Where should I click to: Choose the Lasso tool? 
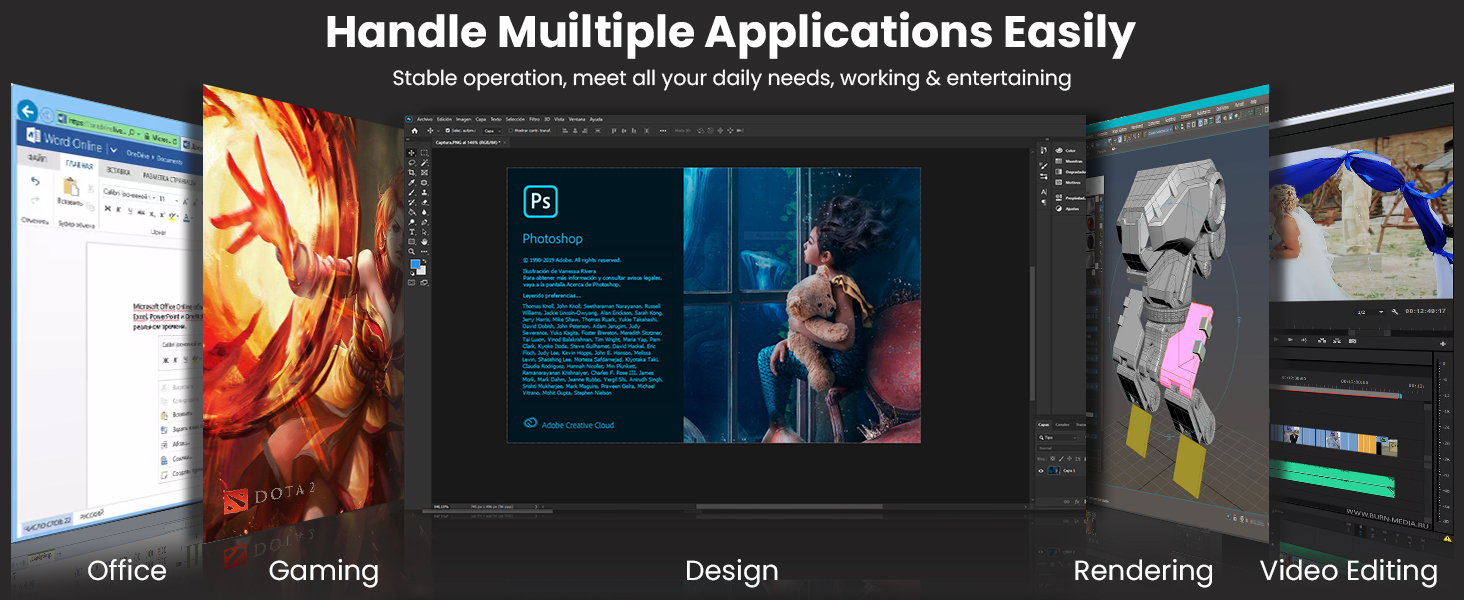click(412, 163)
